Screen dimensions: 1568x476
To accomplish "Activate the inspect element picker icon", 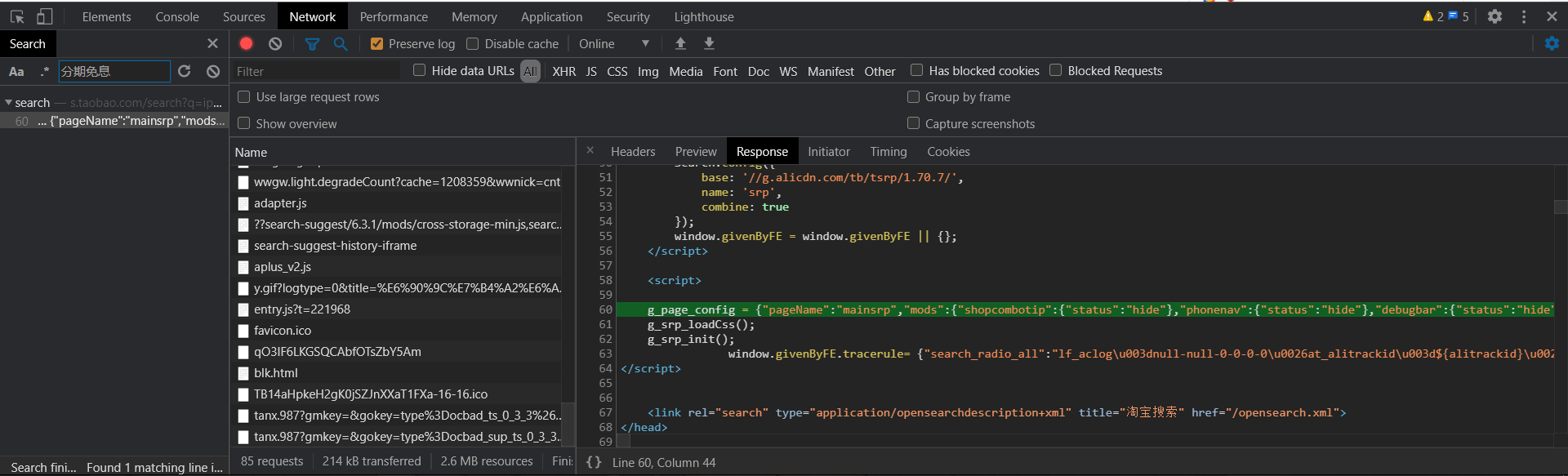I will click(17, 16).
